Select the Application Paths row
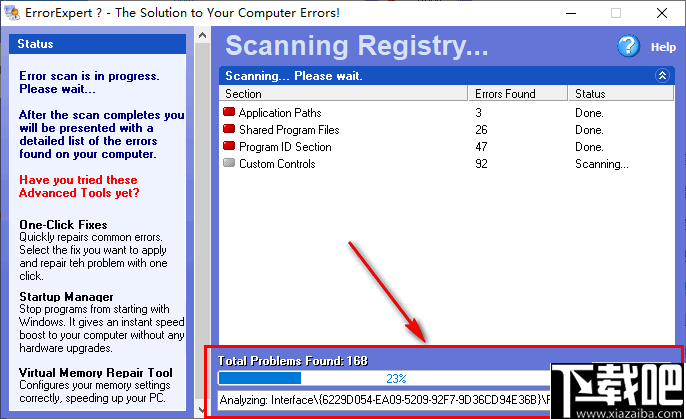 446,113
